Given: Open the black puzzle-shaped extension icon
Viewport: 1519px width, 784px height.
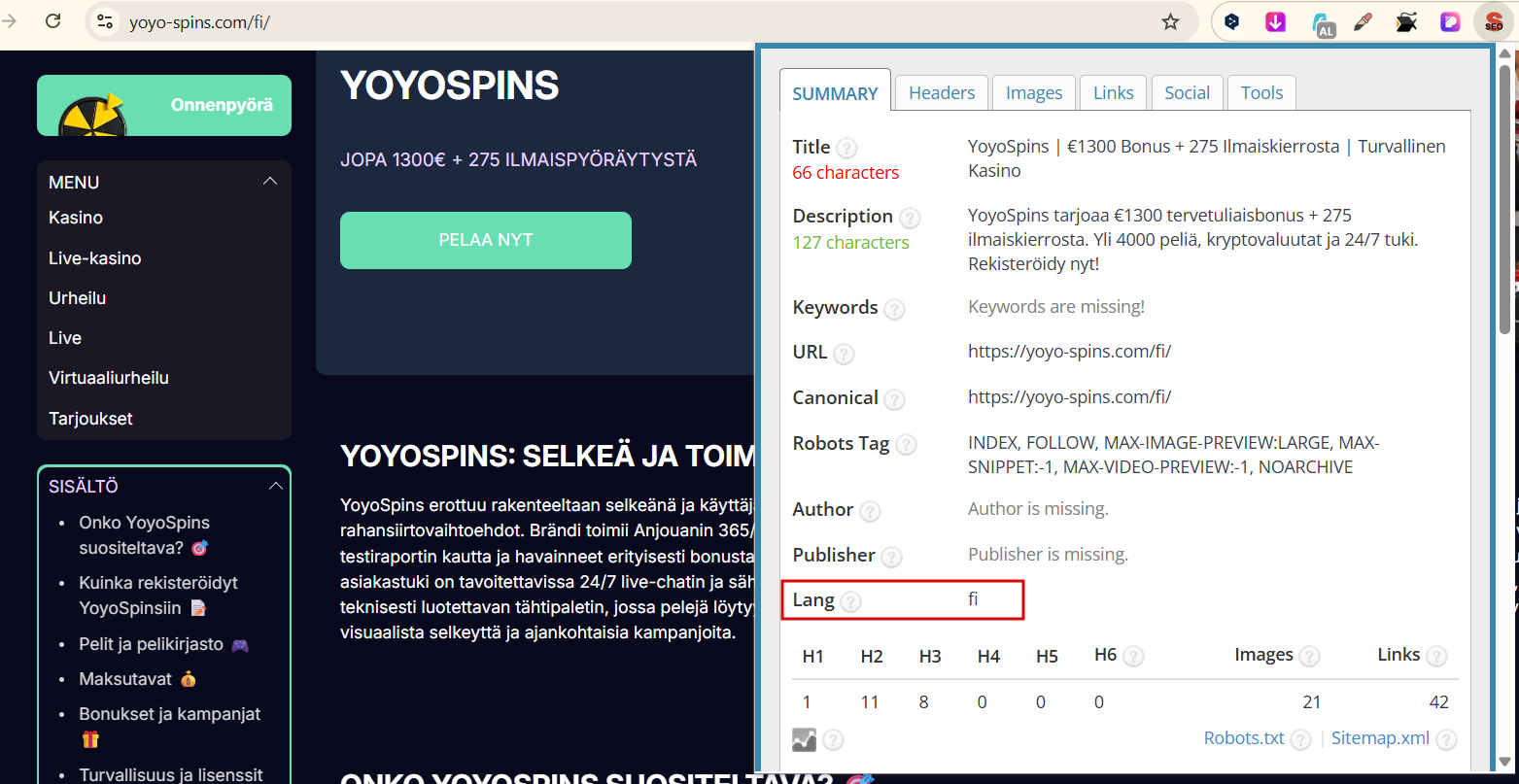Looking at the screenshot, I should pos(1406,21).
